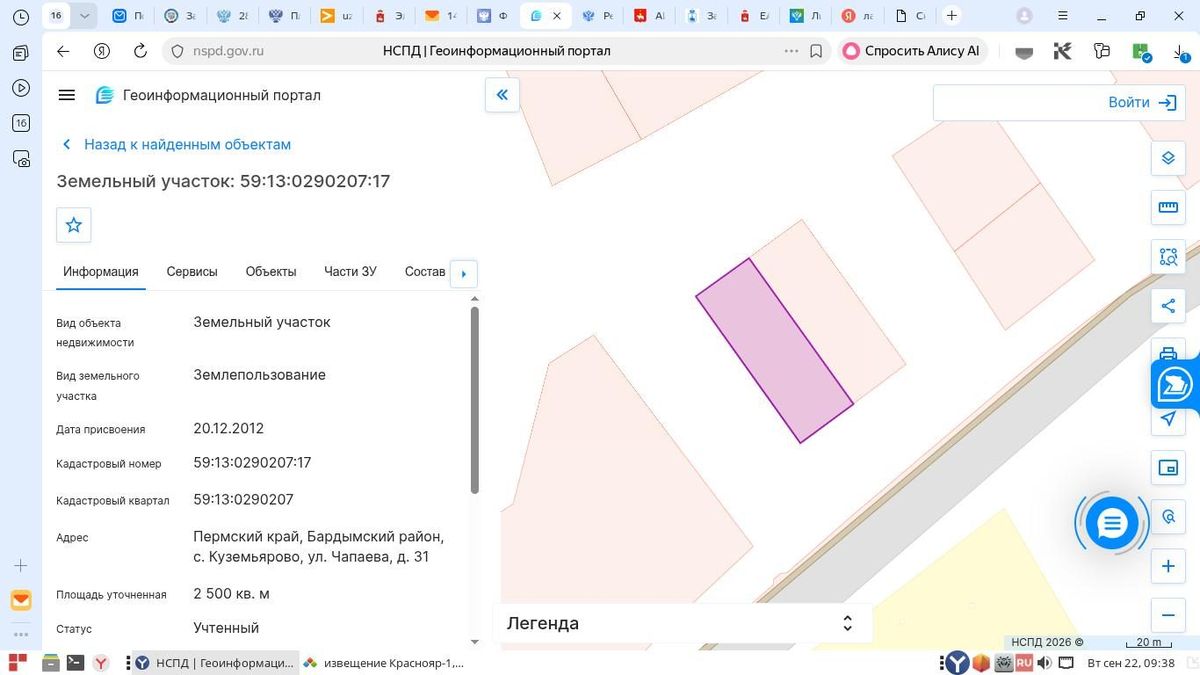Image resolution: width=1200 pixels, height=675 pixels.
Task: Switch to извещение Краснояр taskbar window
Action: (x=384, y=662)
